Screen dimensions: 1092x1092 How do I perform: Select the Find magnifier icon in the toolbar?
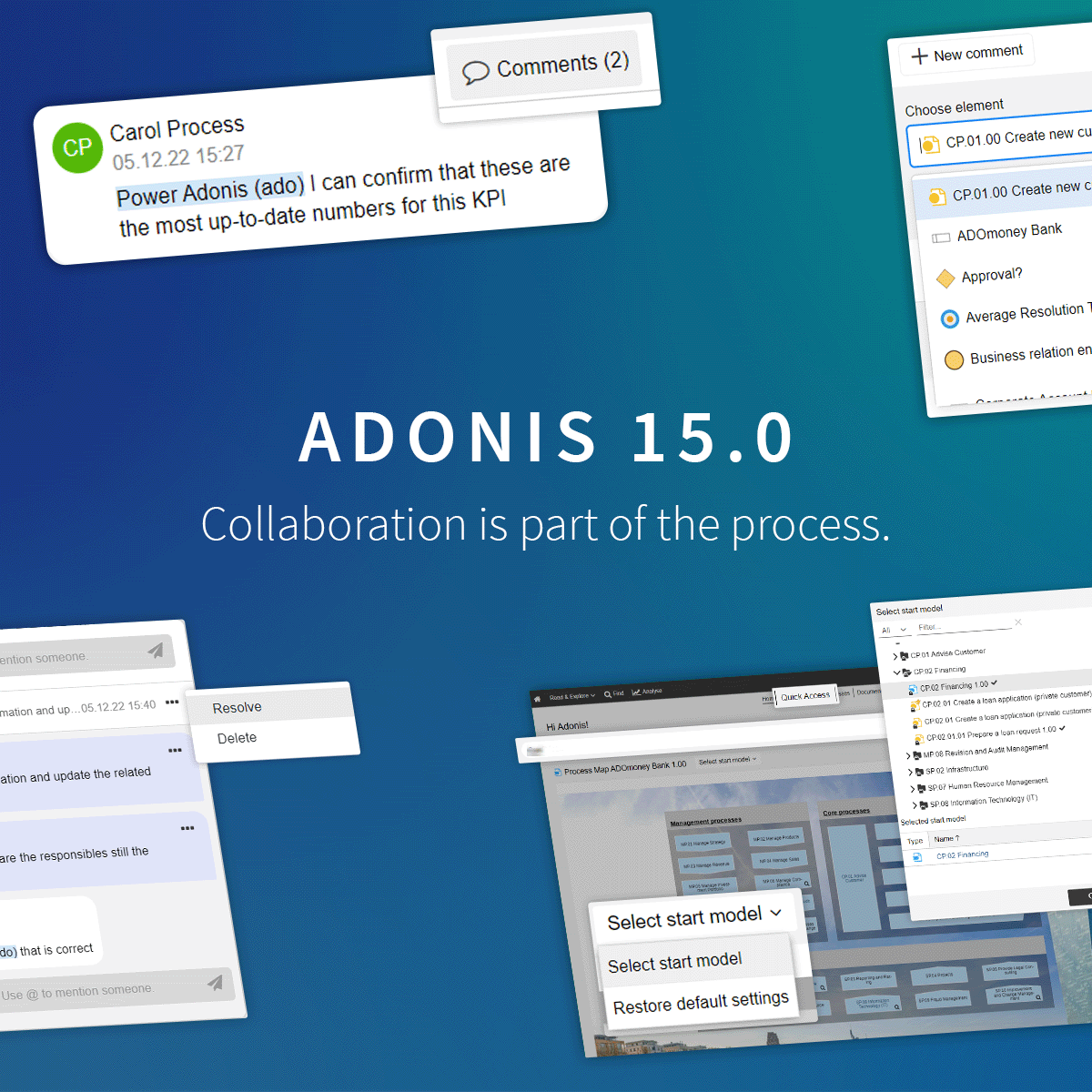[x=608, y=694]
